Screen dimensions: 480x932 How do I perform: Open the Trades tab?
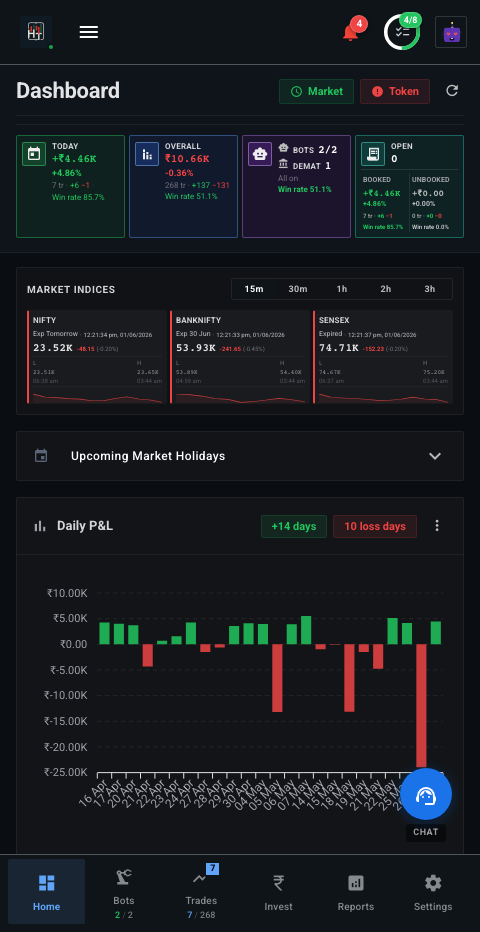[x=201, y=892]
